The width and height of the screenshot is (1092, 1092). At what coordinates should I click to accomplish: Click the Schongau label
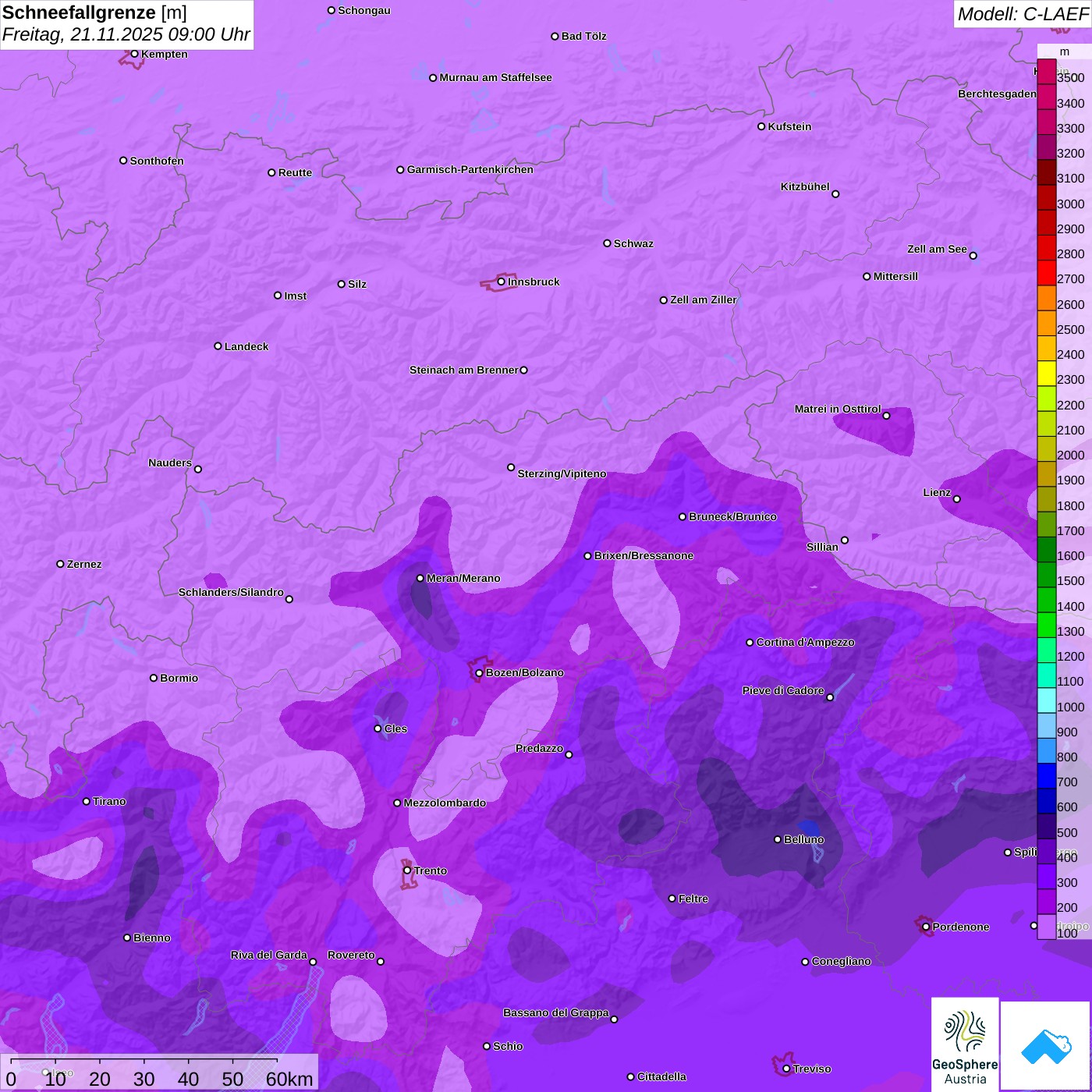(x=364, y=10)
